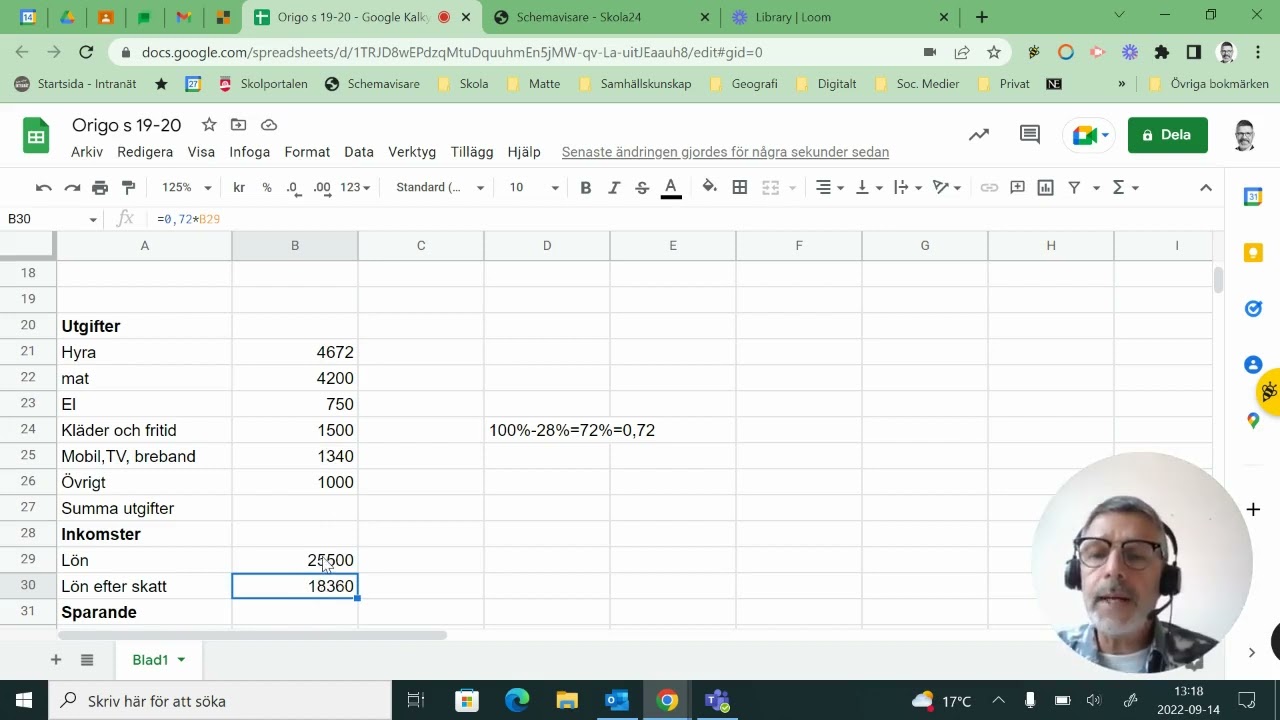Open the Blad1 sheet tab dropdown arrow

tap(181, 660)
